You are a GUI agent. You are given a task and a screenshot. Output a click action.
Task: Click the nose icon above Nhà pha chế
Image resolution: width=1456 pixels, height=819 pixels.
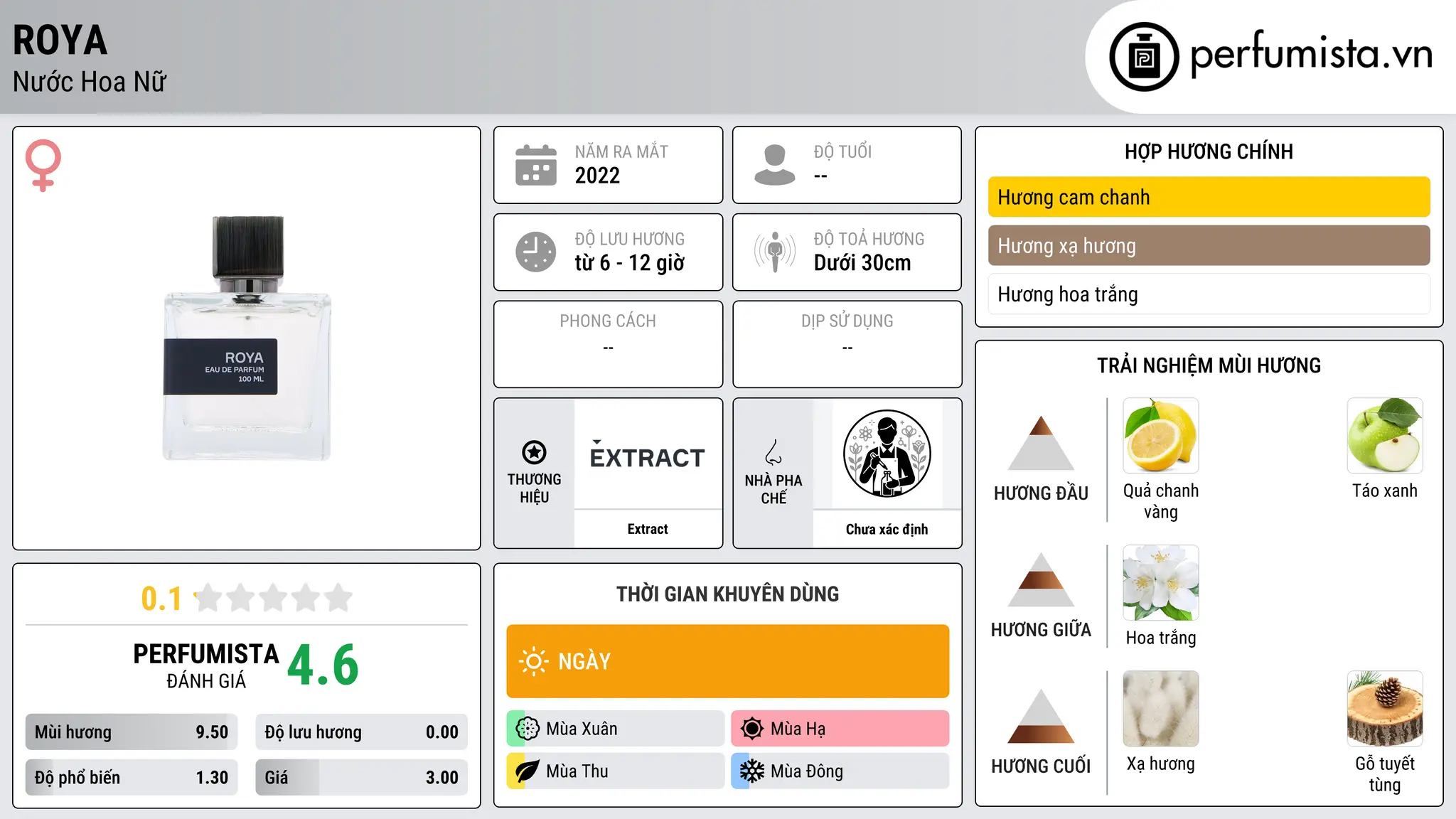(773, 452)
